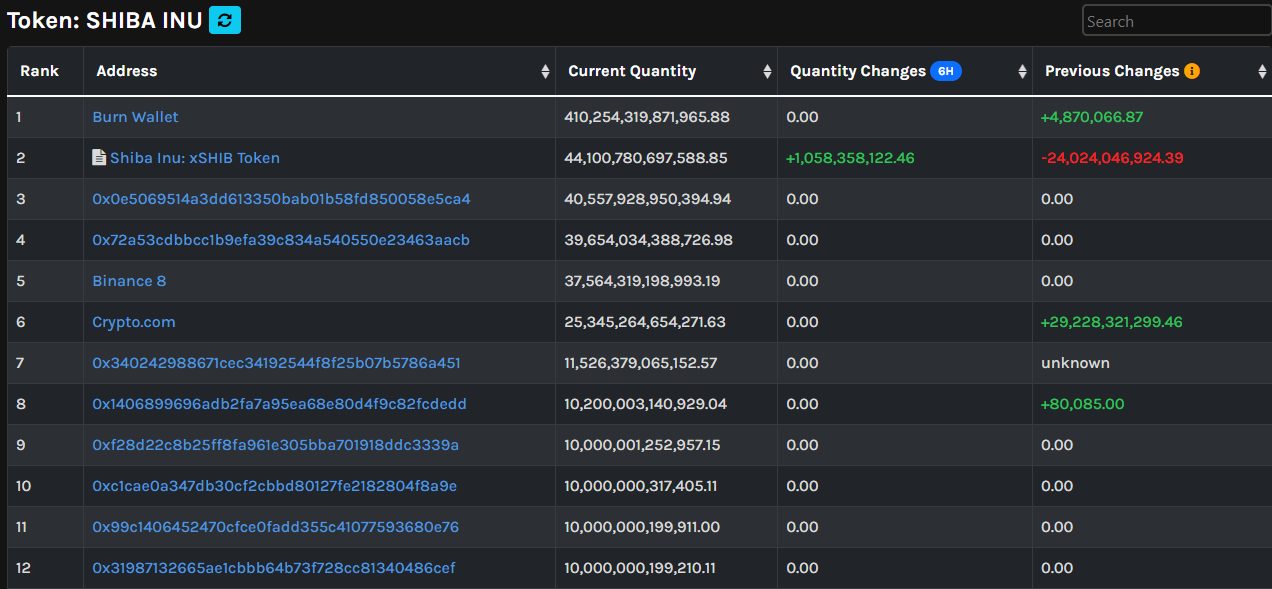The height and width of the screenshot is (589, 1272).
Task: Click the refresh icon beside SHIBA INU
Action: pyautogui.click(x=225, y=20)
